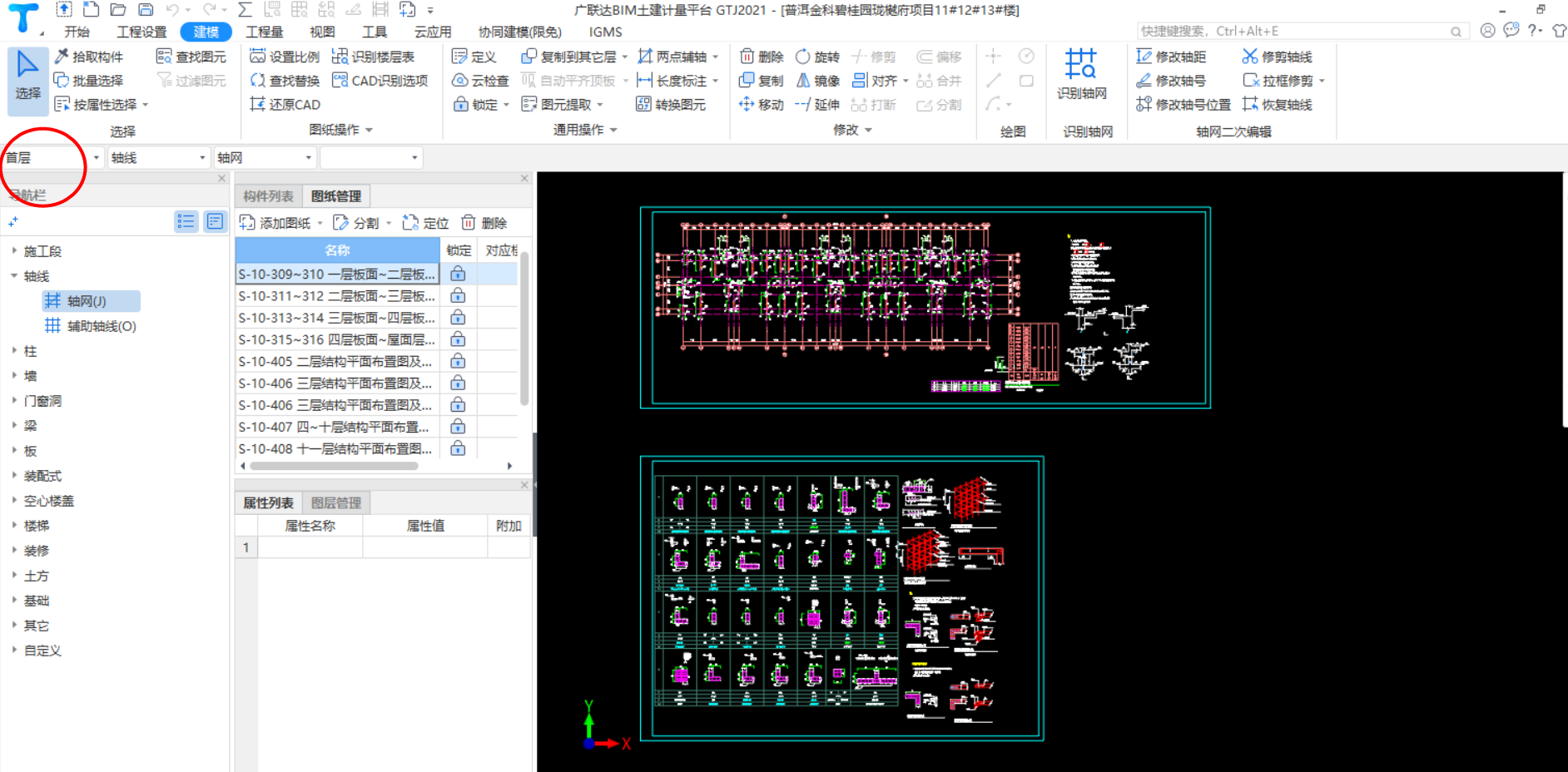Image resolution: width=1568 pixels, height=772 pixels.
Task: Click the 批量选择 tool
Action: click(88, 81)
